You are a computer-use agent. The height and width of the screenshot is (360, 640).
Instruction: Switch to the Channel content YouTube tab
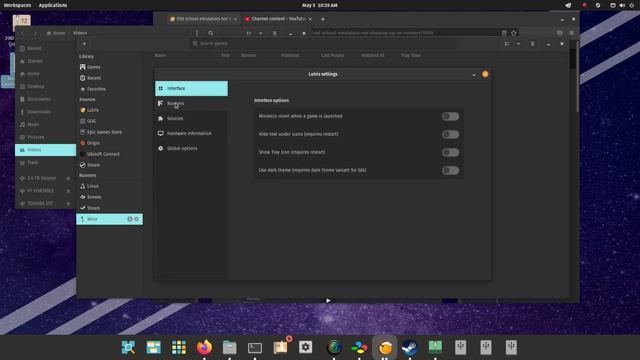coord(278,19)
